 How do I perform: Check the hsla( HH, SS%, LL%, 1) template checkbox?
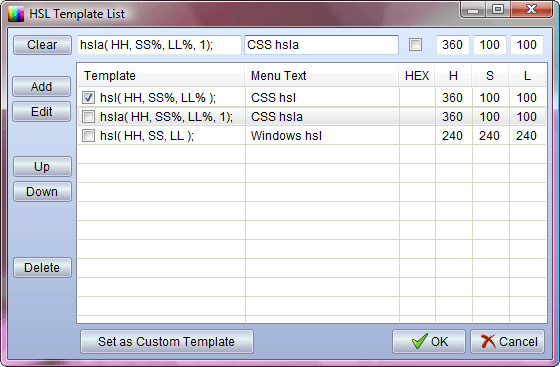click(88, 116)
